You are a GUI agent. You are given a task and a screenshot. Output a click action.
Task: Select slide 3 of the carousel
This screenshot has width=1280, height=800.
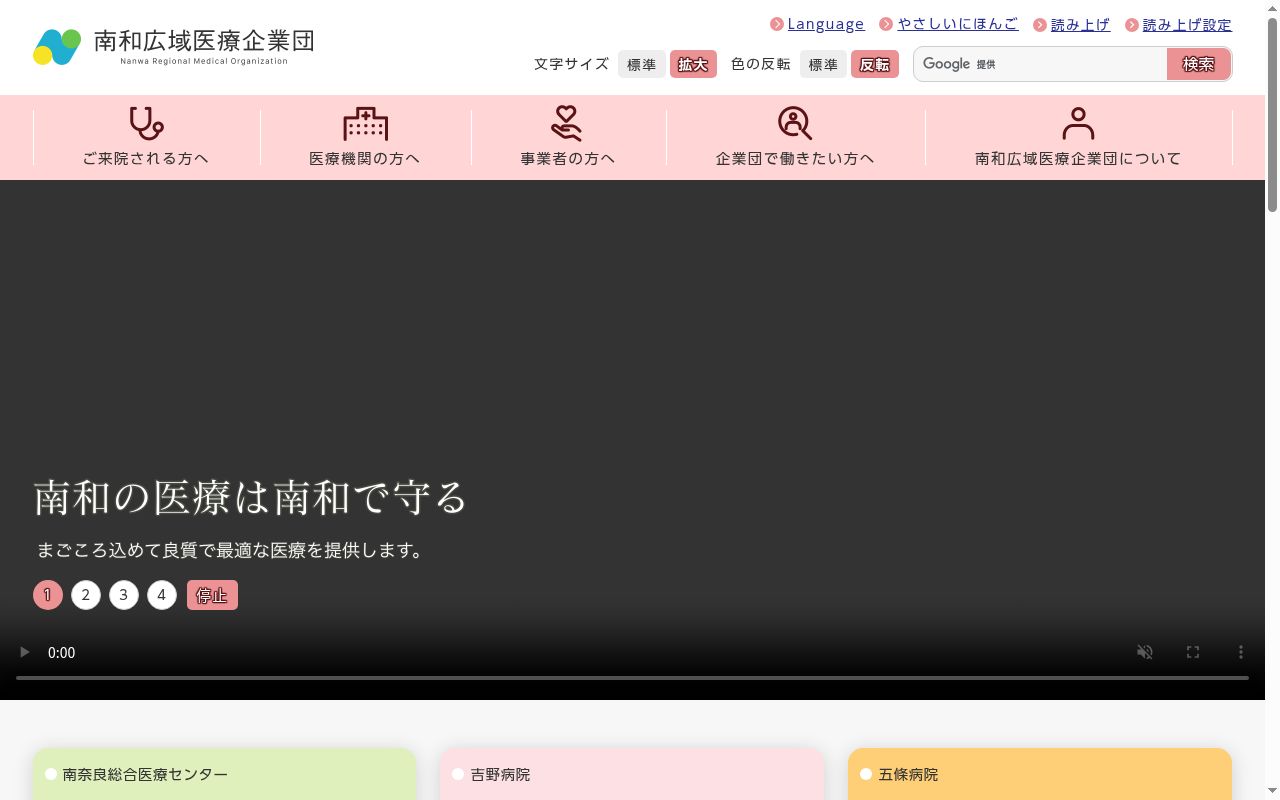[x=124, y=595]
